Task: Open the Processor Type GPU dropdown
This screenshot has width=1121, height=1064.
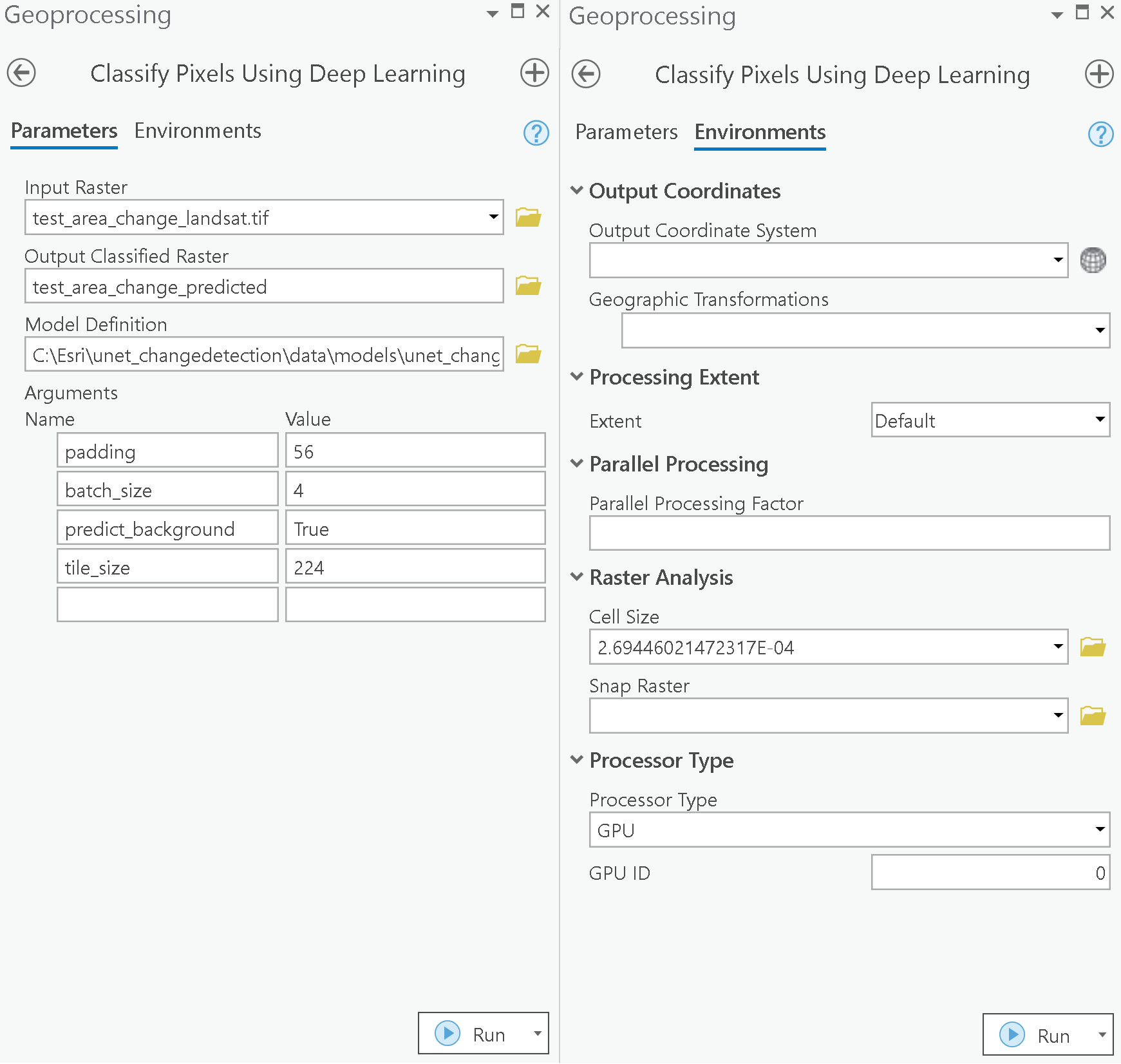Action: (x=1100, y=830)
